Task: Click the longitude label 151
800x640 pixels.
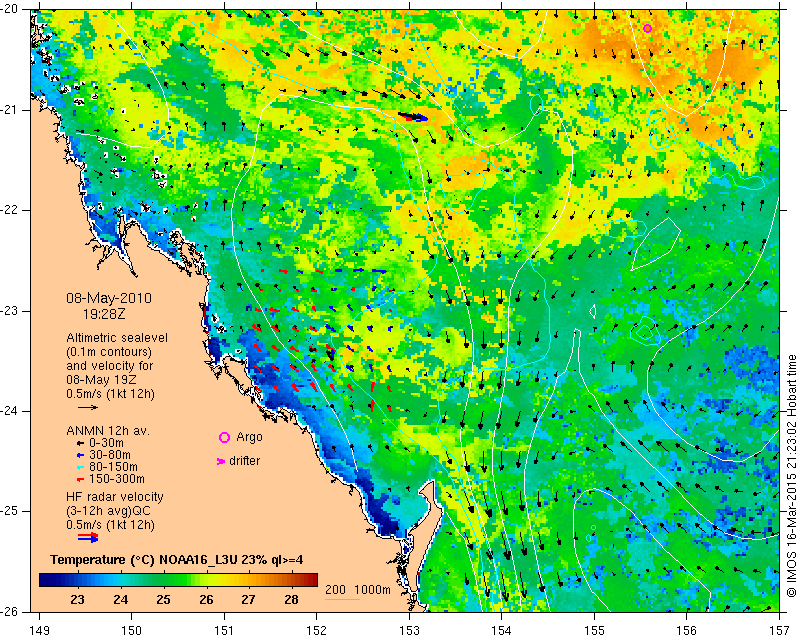Action: point(224,631)
